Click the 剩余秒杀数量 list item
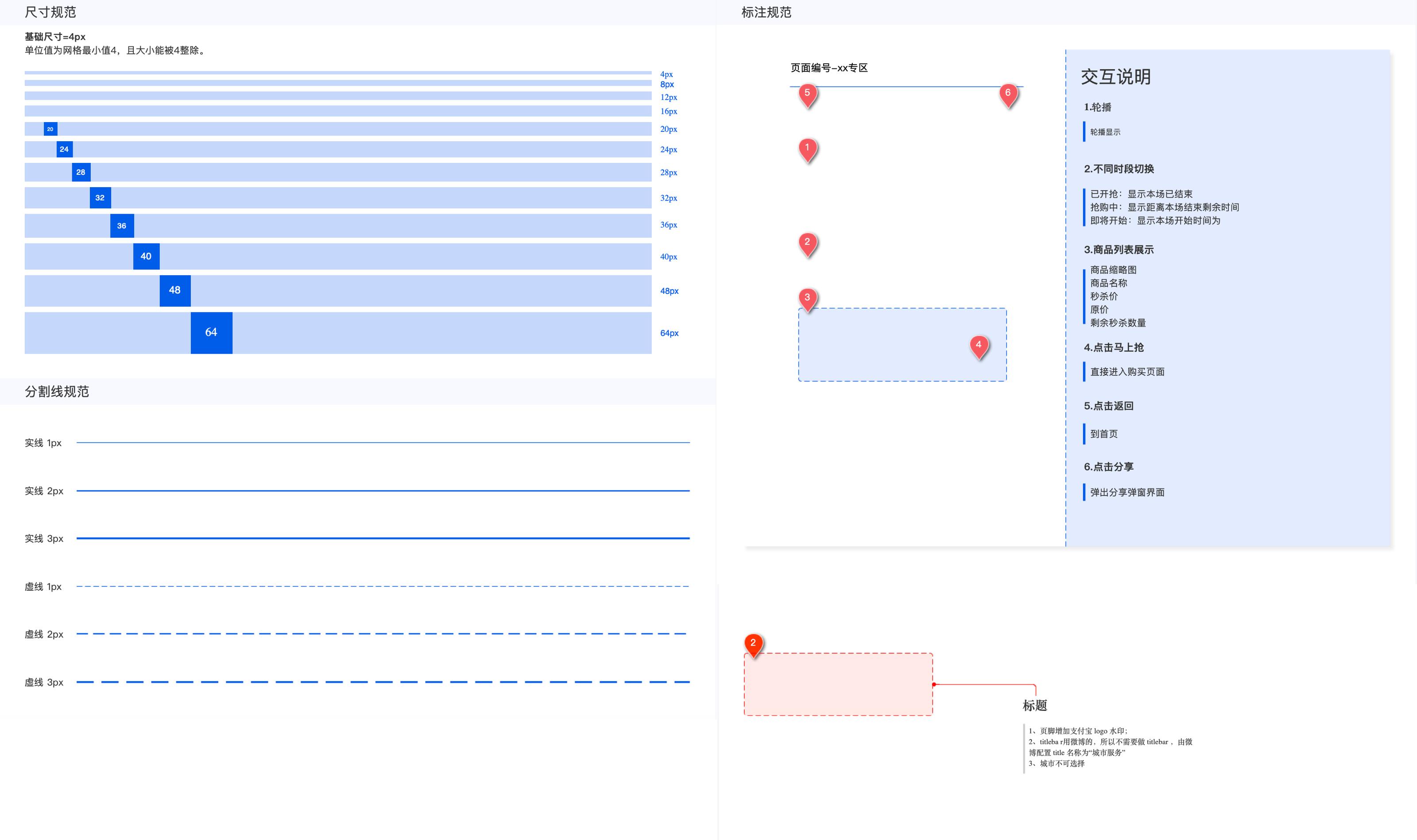 tap(1118, 323)
